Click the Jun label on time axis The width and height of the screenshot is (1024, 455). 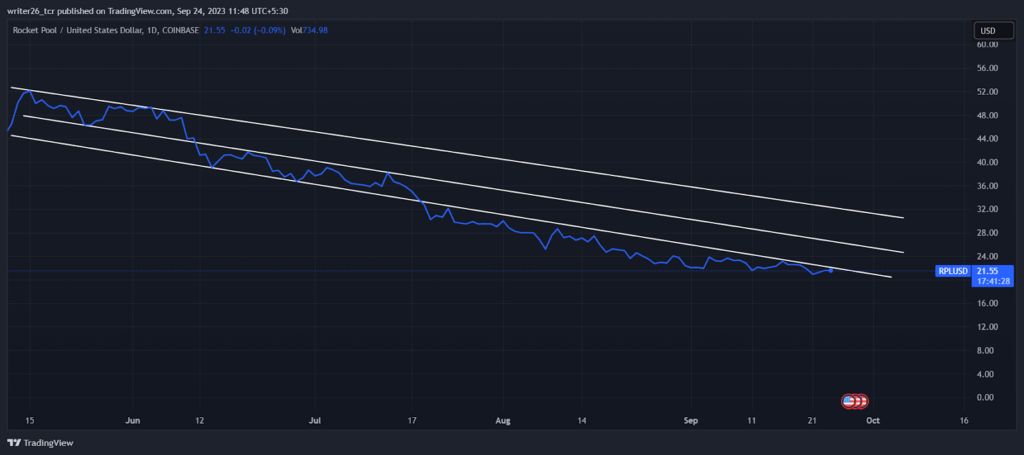click(133, 420)
